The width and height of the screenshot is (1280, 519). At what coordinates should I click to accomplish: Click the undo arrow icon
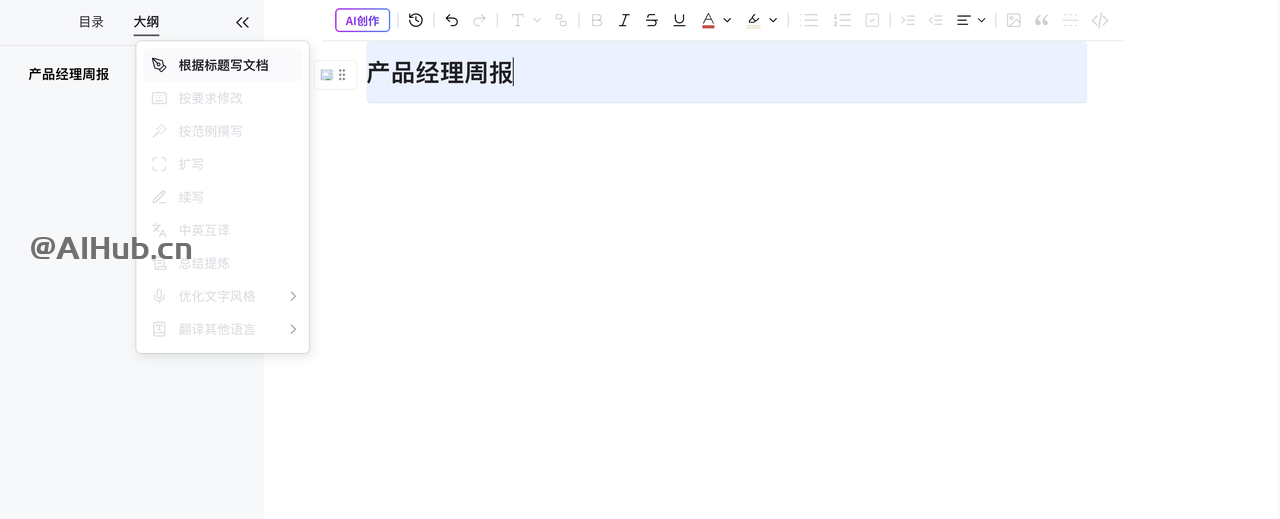(x=452, y=20)
